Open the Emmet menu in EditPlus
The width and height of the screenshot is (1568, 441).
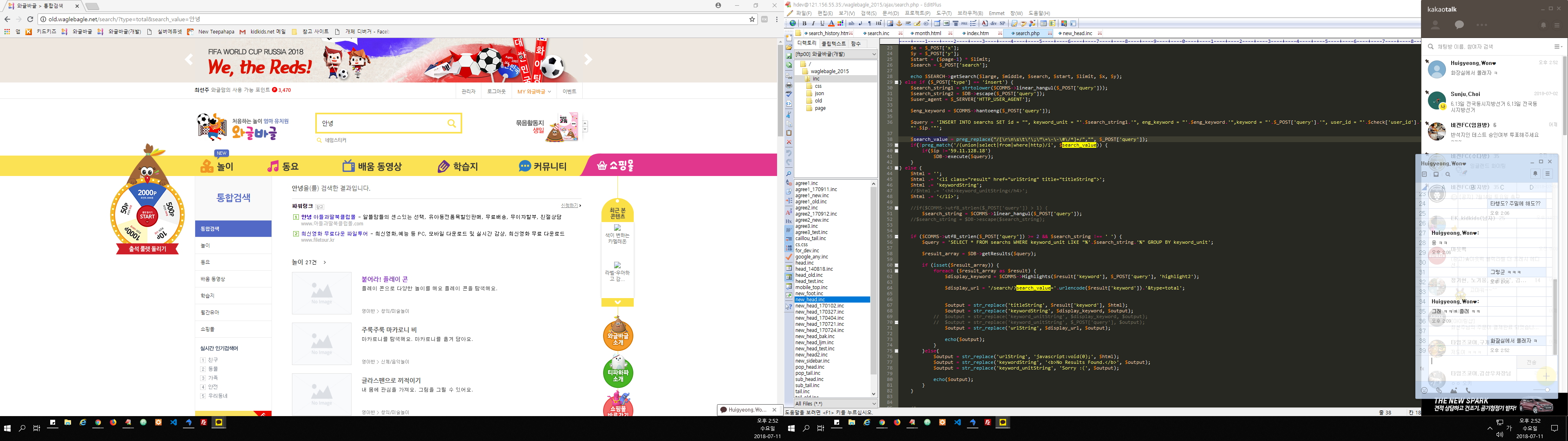tap(997, 13)
